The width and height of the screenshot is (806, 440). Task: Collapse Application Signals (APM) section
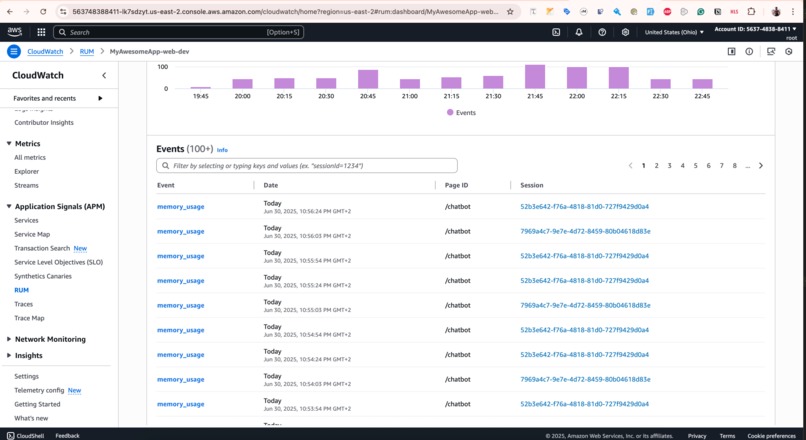click(x=9, y=206)
